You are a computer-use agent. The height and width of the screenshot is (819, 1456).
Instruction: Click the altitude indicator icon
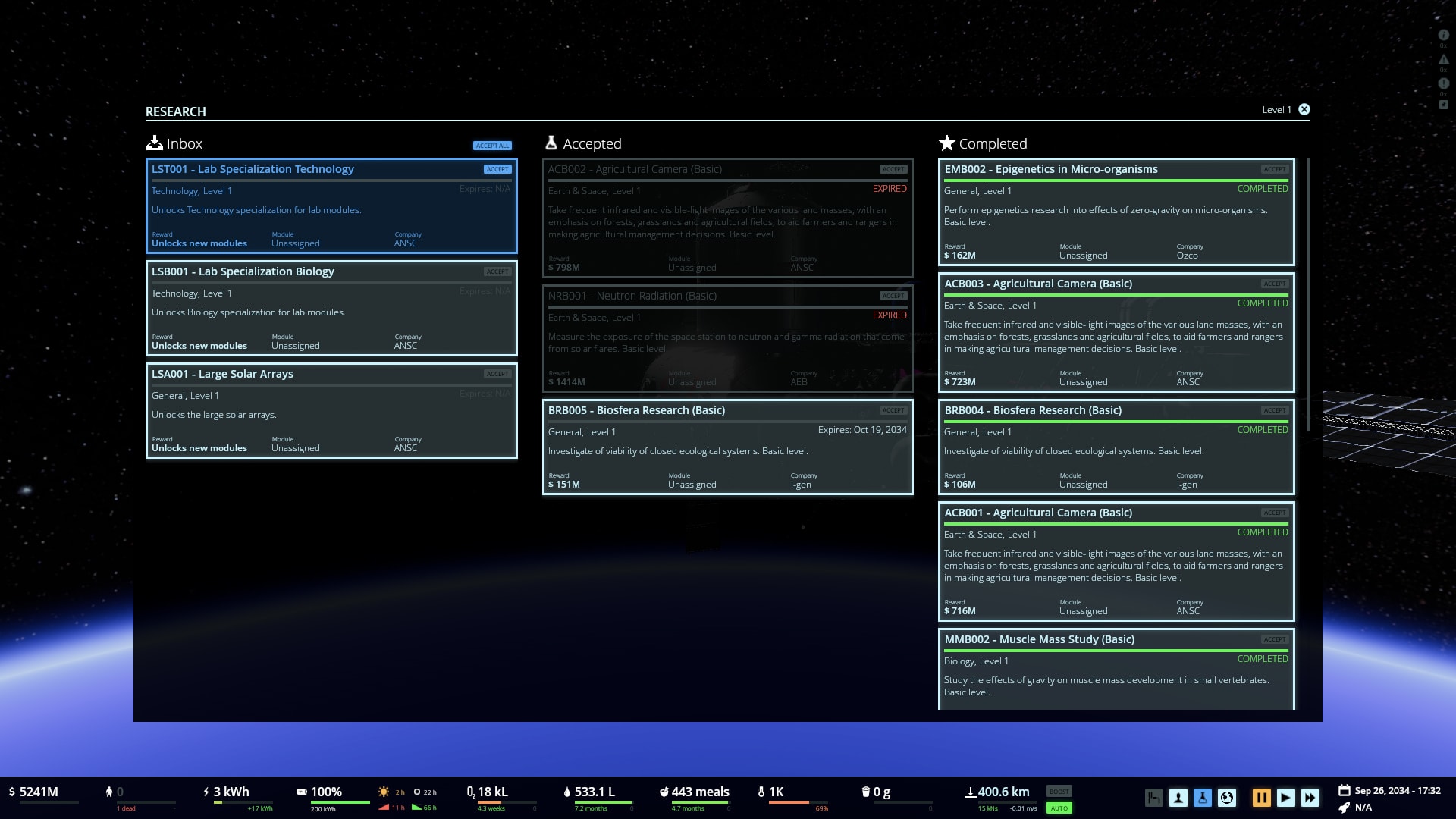coord(970,792)
